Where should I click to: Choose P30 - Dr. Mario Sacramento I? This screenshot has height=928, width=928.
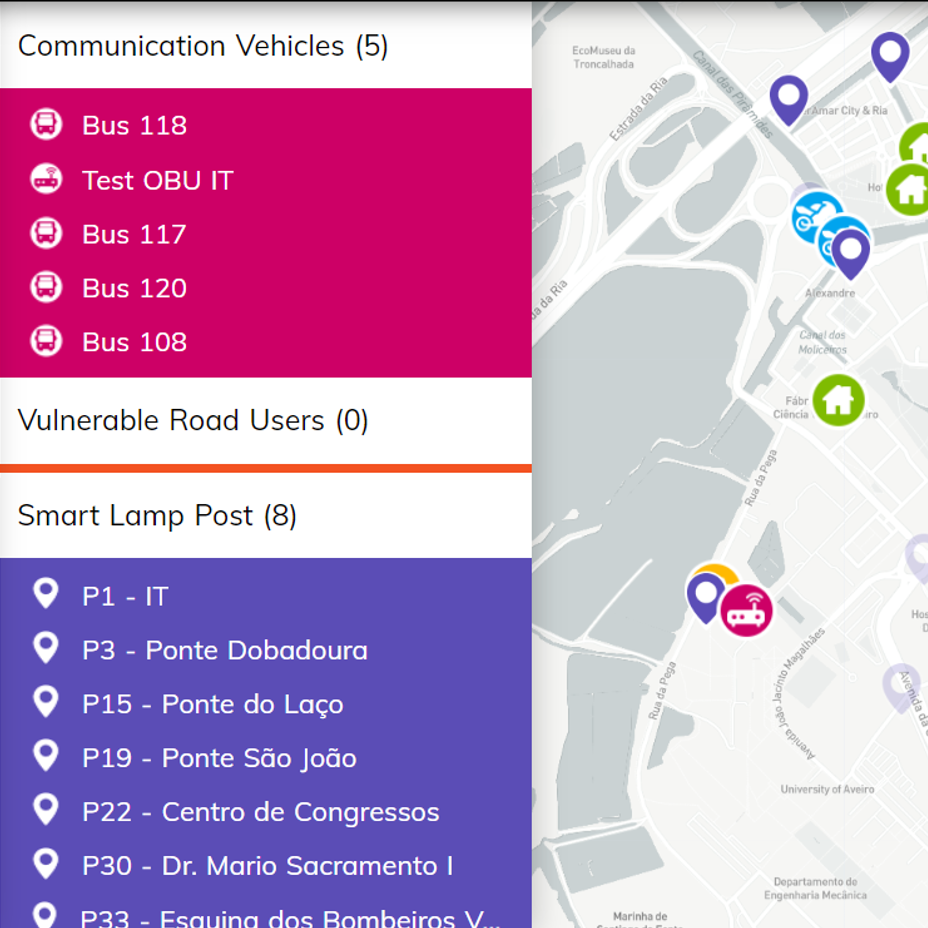point(266,865)
